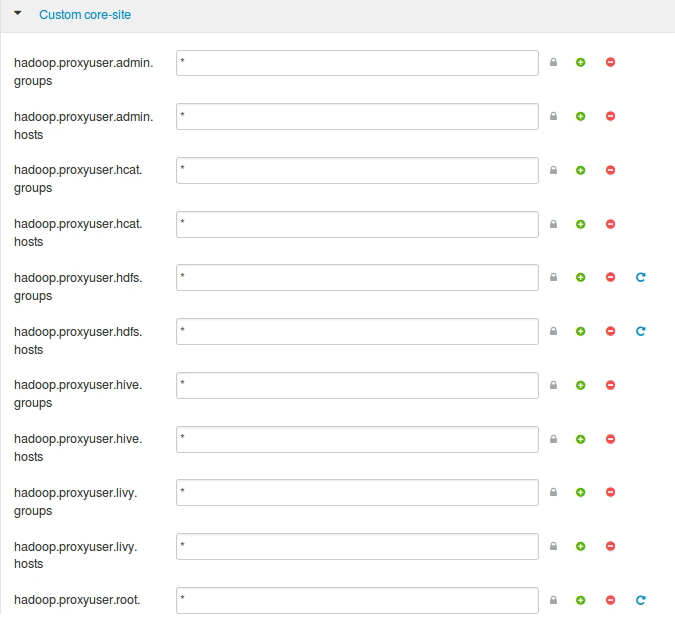The image size is (675, 620).
Task: Lock hadoop.proxyuser.livy.groups property
Action: click(554, 492)
